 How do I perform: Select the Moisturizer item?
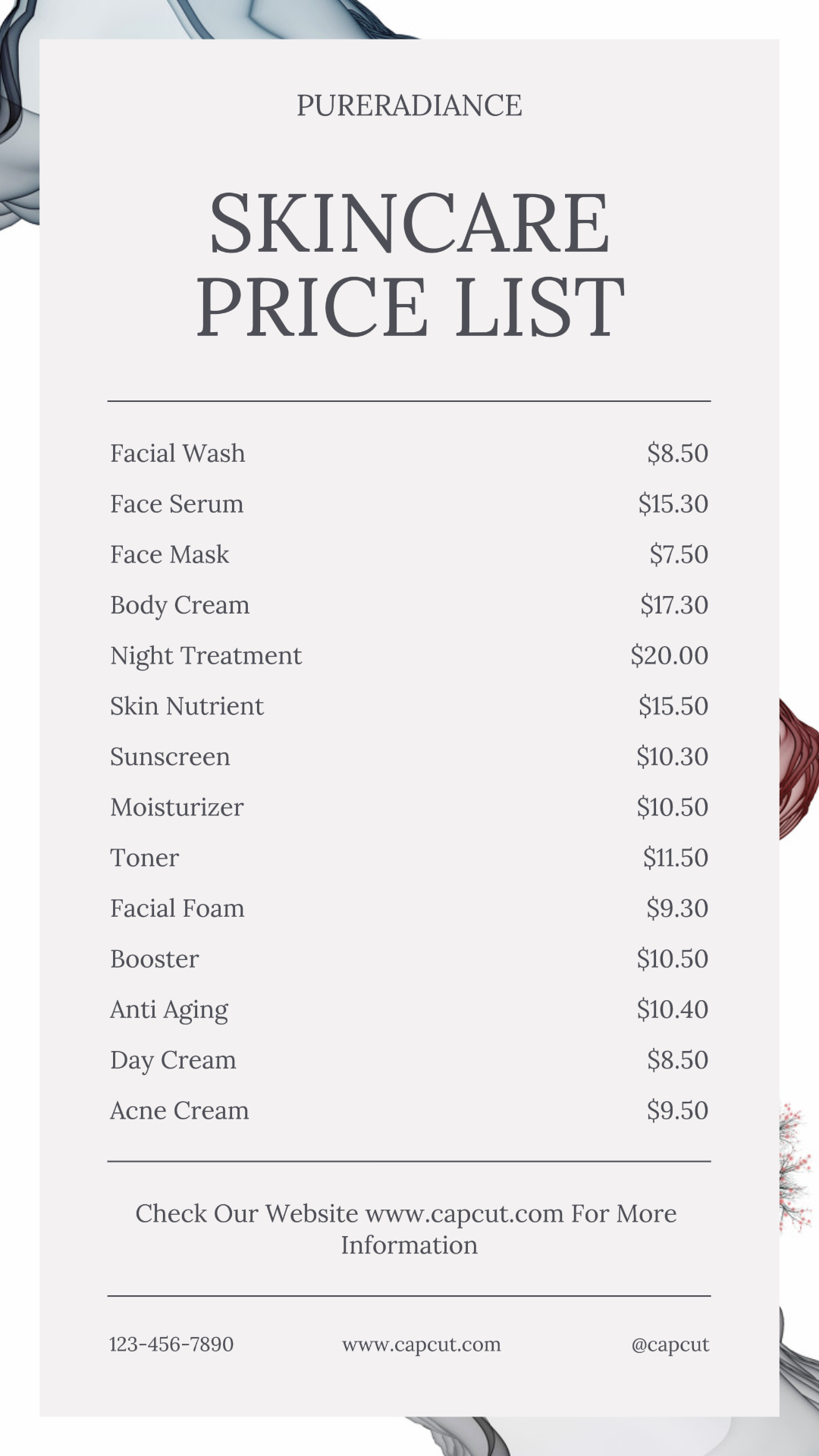click(x=177, y=808)
